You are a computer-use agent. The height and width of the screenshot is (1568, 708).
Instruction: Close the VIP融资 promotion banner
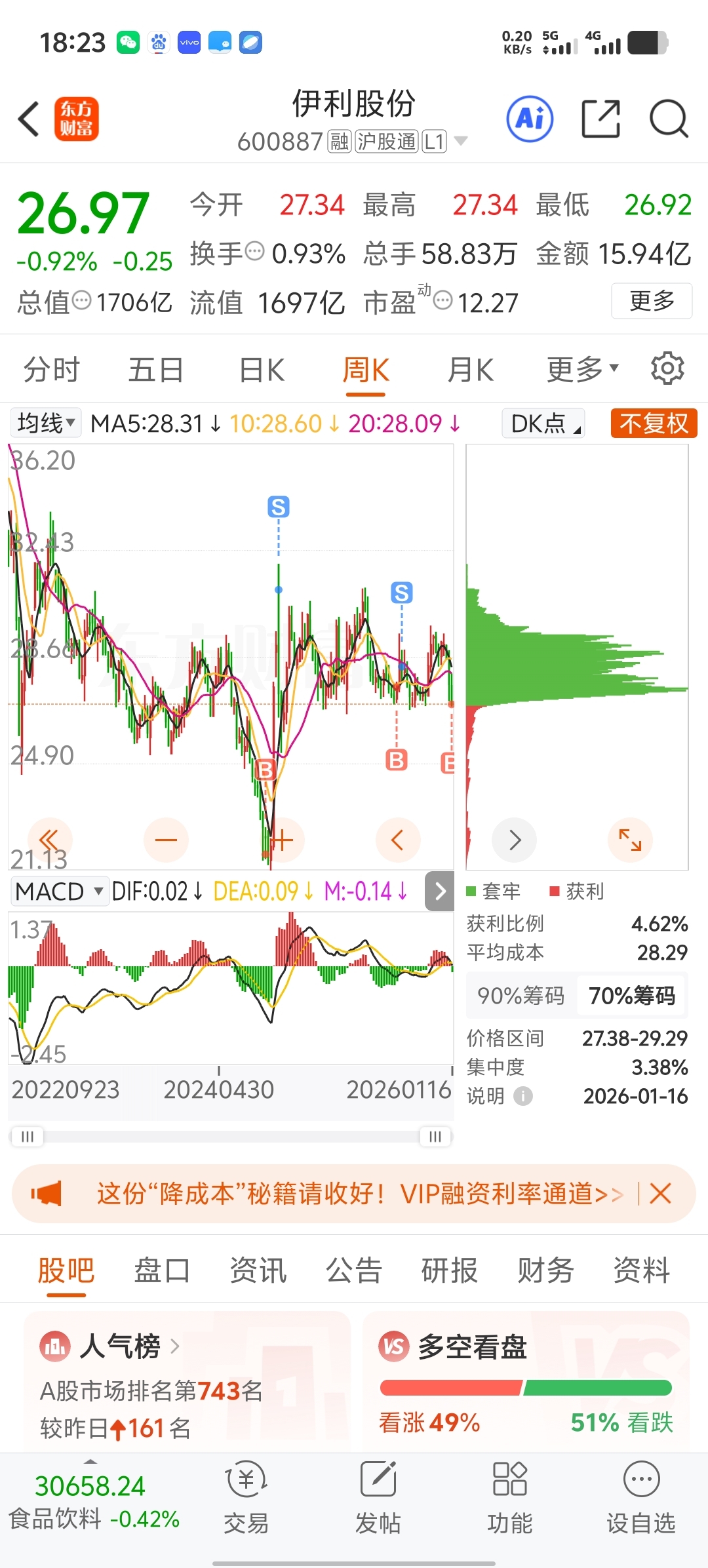660,1194
